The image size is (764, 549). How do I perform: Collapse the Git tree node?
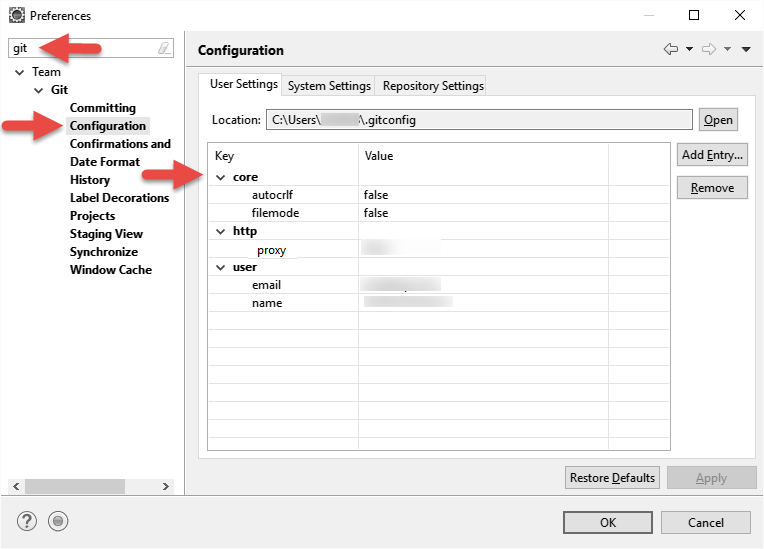pyautogui.click(x=38, y=90)
